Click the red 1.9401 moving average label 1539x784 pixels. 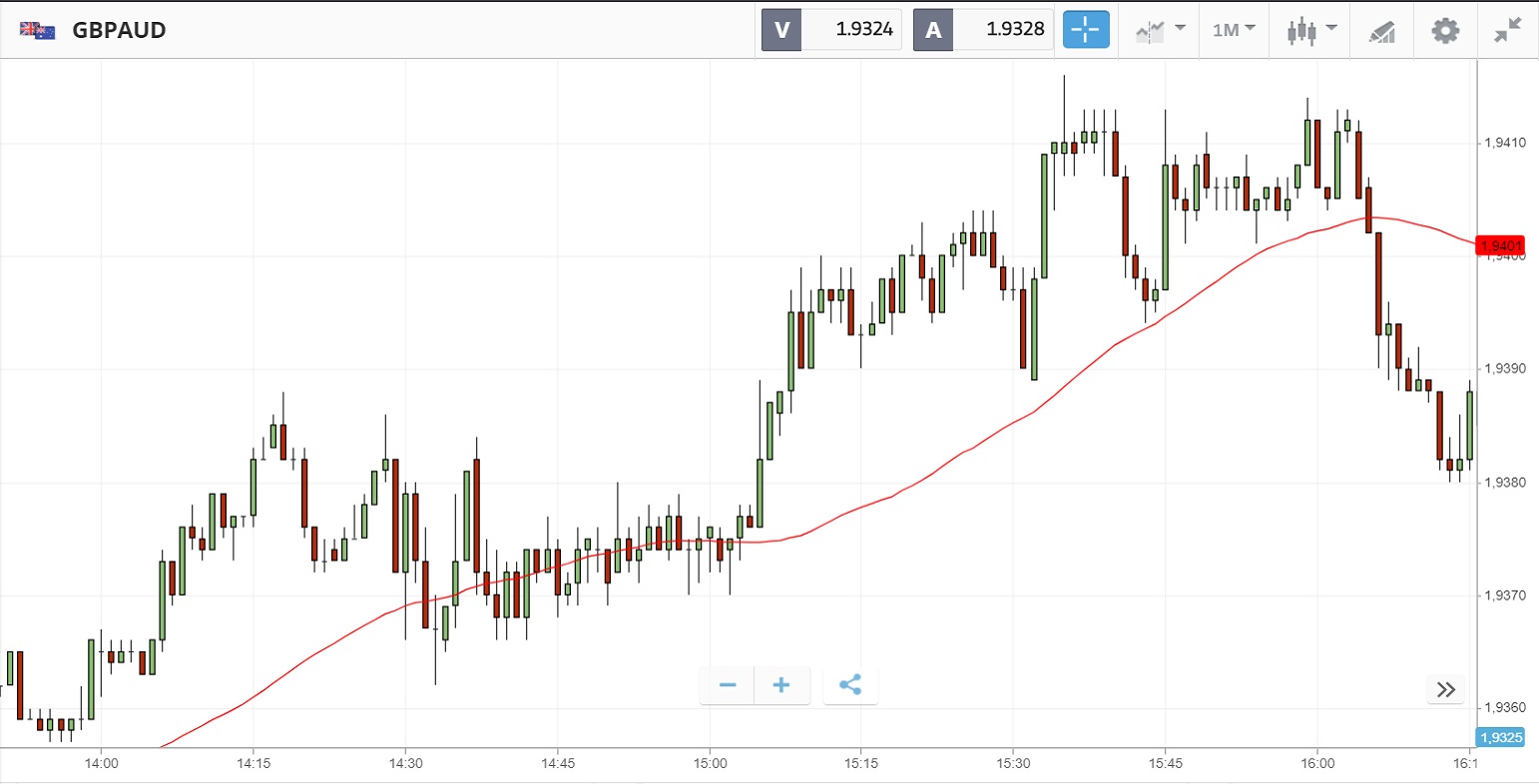pyautogui.click(x=1501, y=245)
